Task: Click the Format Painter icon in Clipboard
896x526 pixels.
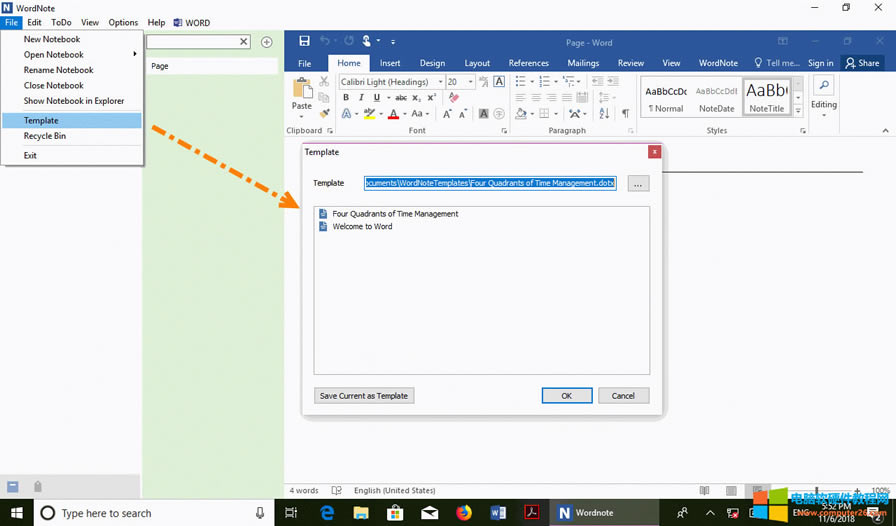Action: [324, 114]
